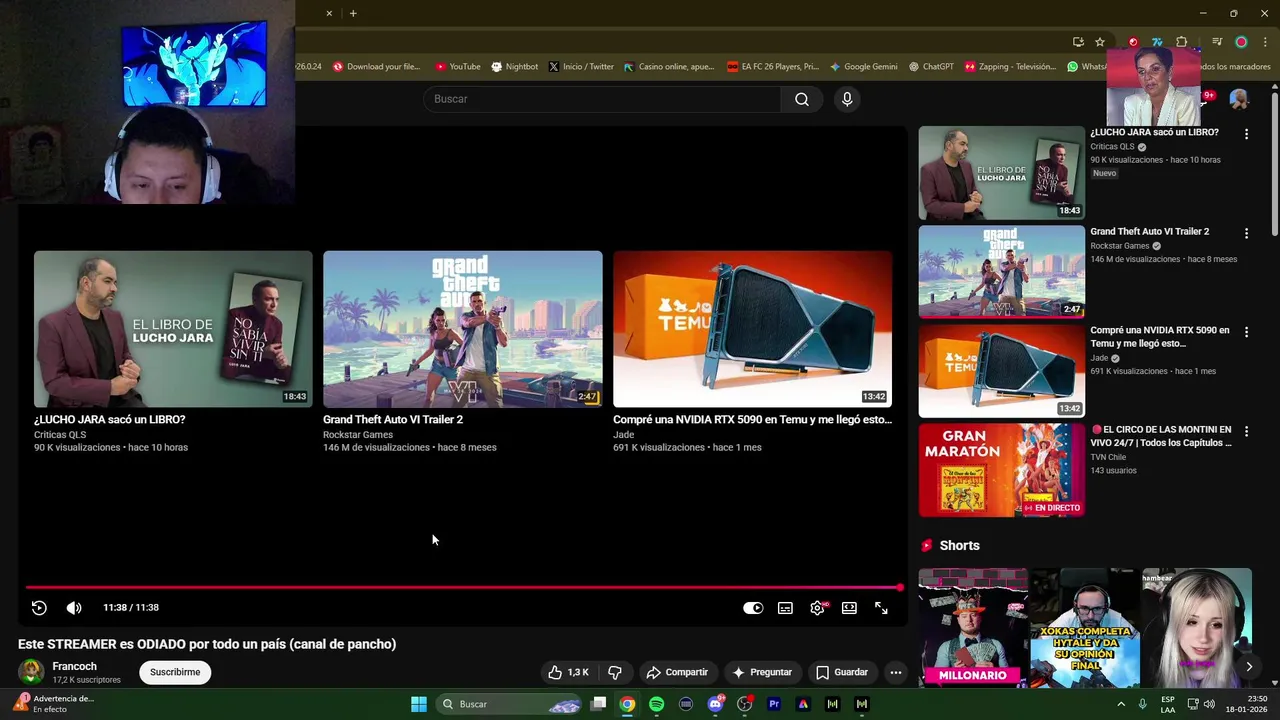1280x720 pixels.
Task: Open Spotify from taskbar
Action: tap(656, 704)
